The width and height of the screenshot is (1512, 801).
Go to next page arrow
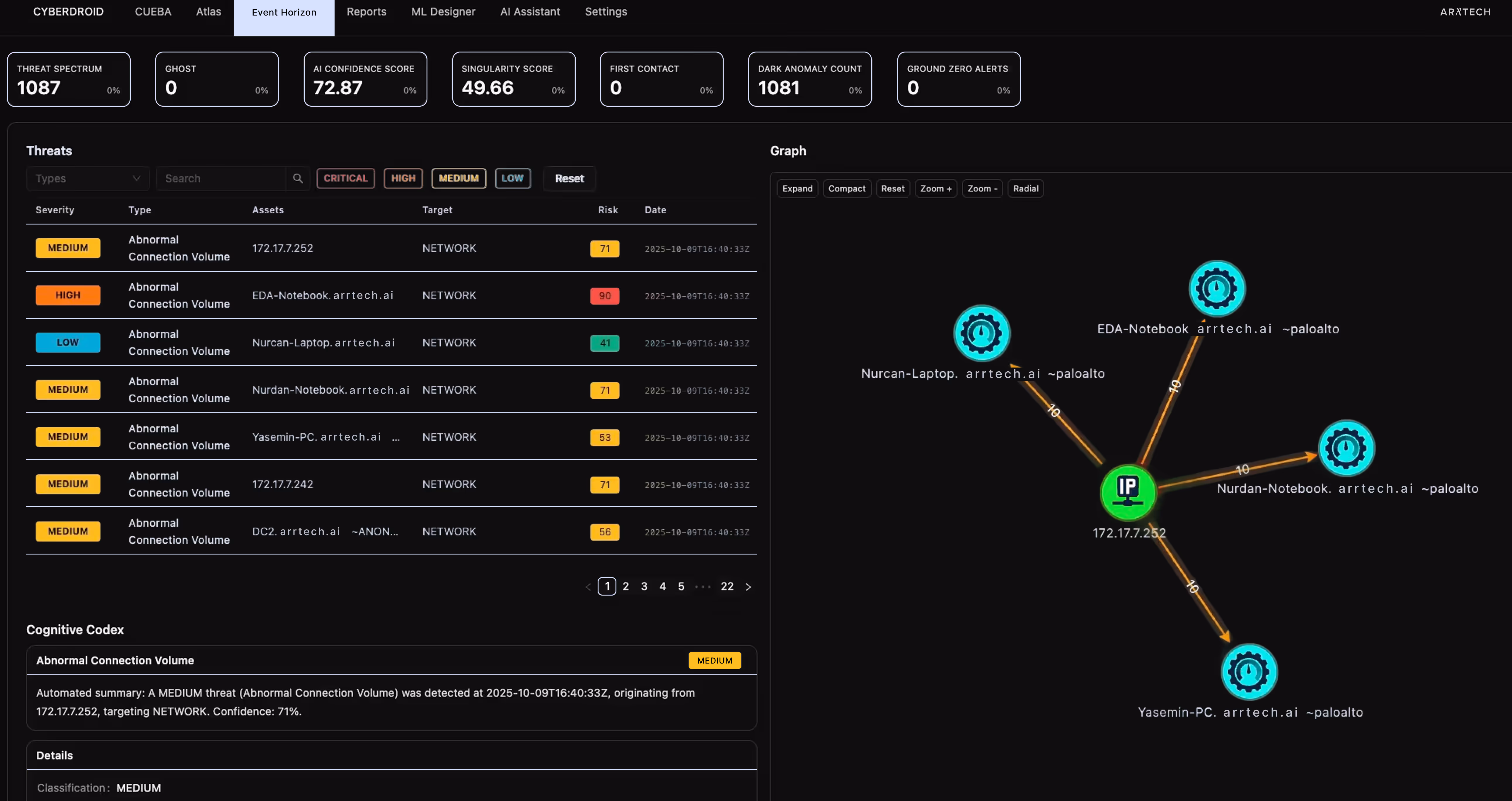tap(748, 587)
